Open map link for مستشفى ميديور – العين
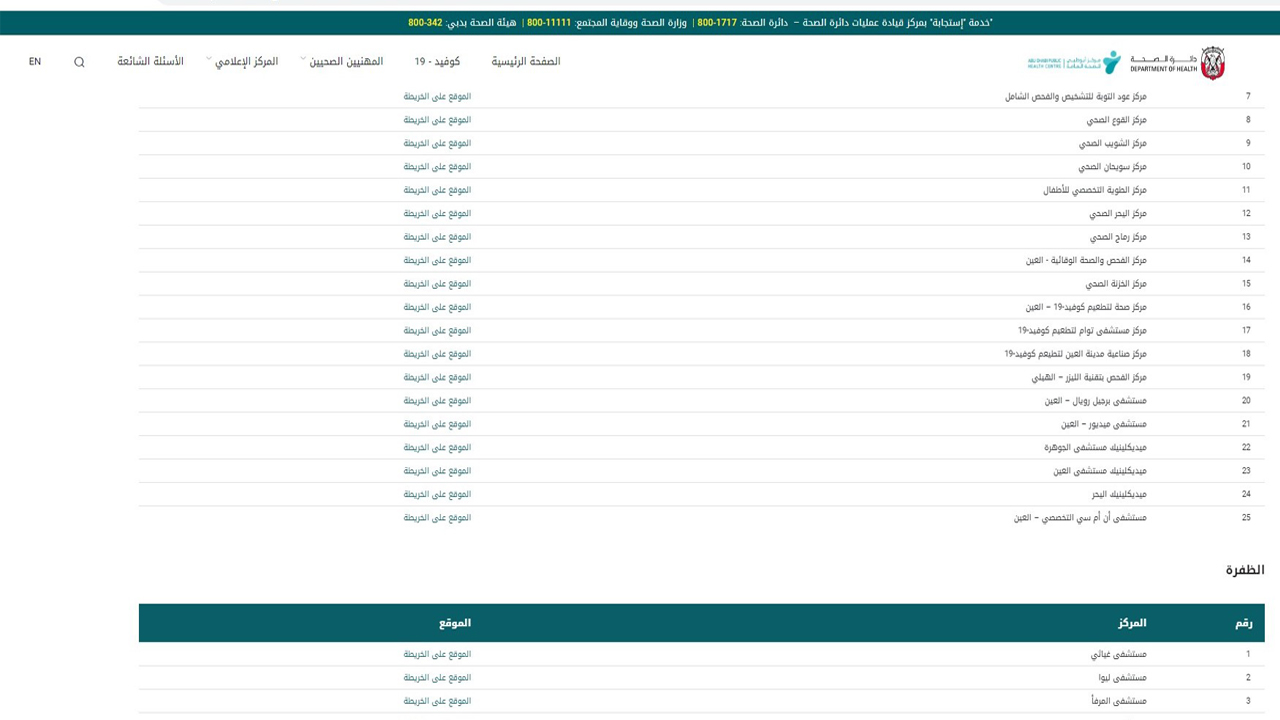The image size is (1280, 720). [x=437, y=424]
